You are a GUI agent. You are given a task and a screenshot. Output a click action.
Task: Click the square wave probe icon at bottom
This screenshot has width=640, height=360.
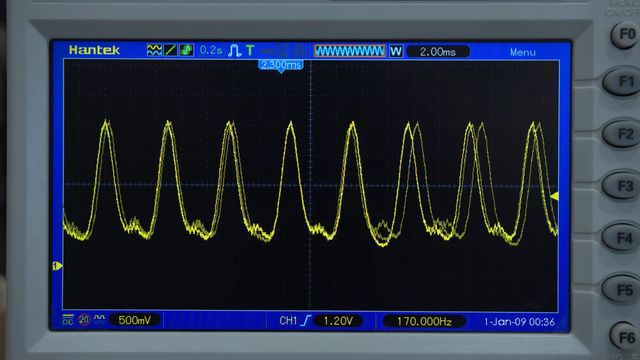coord(99,319)
